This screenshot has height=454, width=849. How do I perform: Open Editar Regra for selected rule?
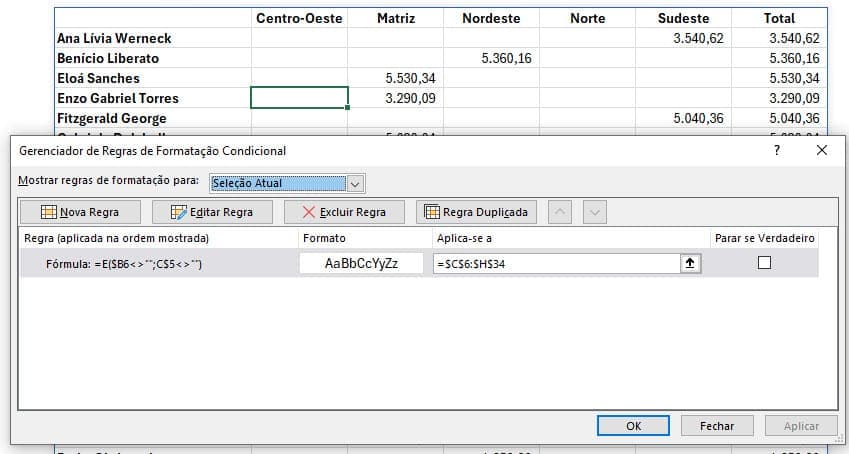tap(211, 212)
